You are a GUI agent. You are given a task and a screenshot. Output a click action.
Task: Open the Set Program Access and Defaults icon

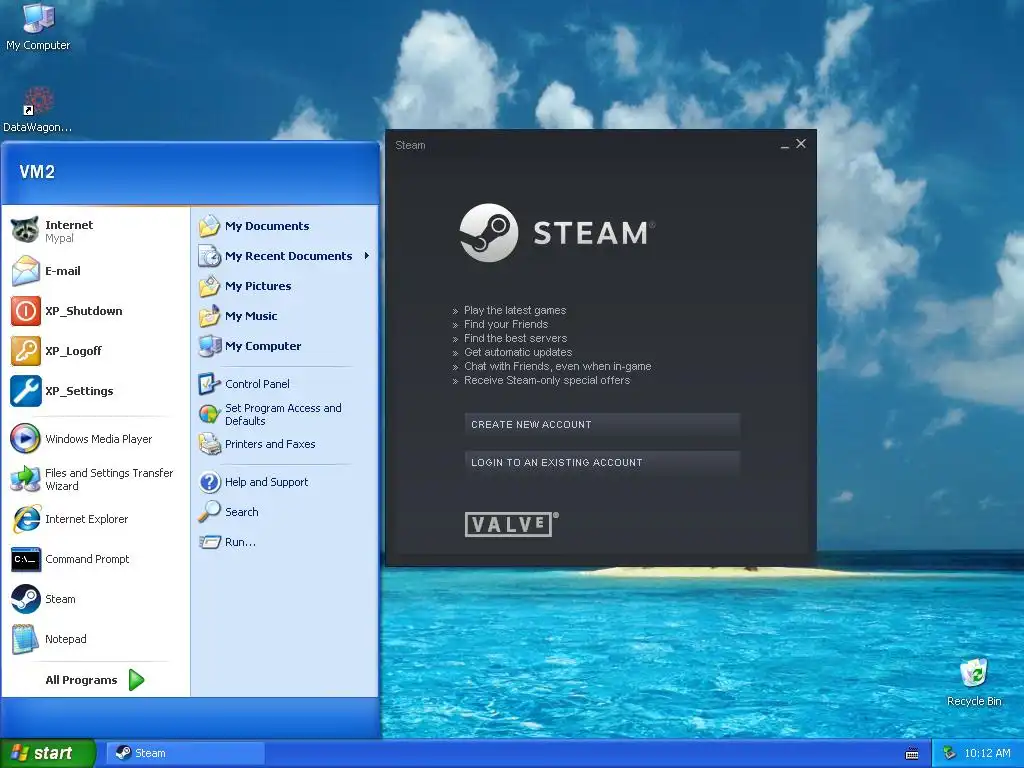click(x=209, y=414)
